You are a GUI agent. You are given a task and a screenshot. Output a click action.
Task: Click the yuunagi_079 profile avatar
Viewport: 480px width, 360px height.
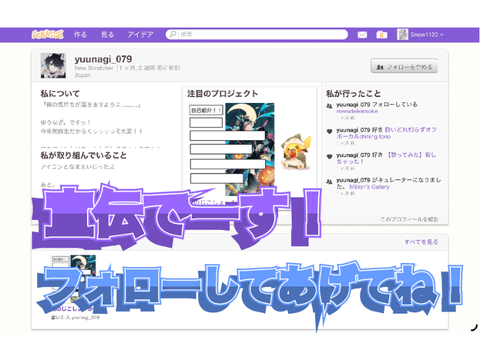[53, 65]
